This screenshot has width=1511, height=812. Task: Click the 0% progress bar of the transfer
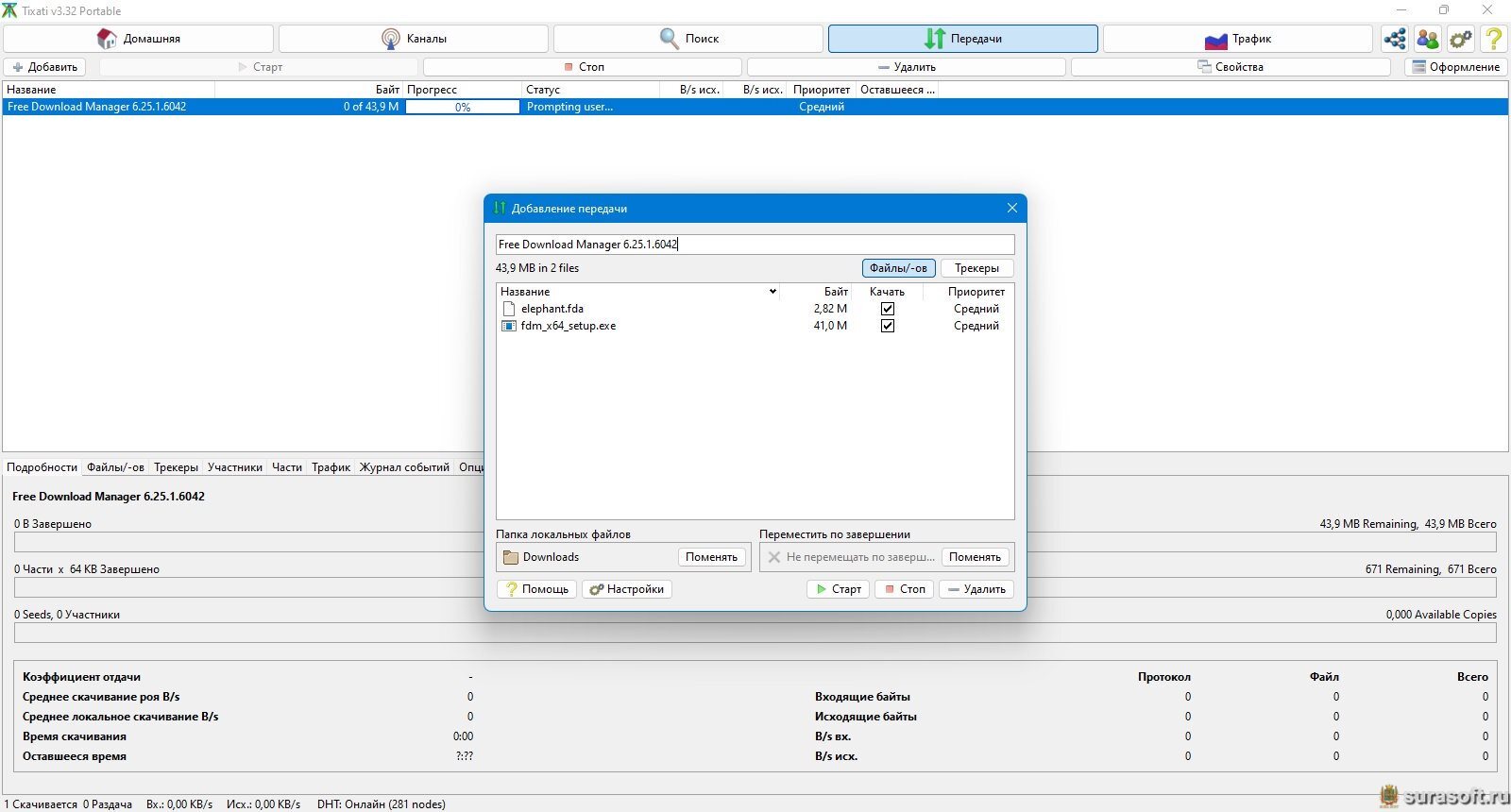463,108
